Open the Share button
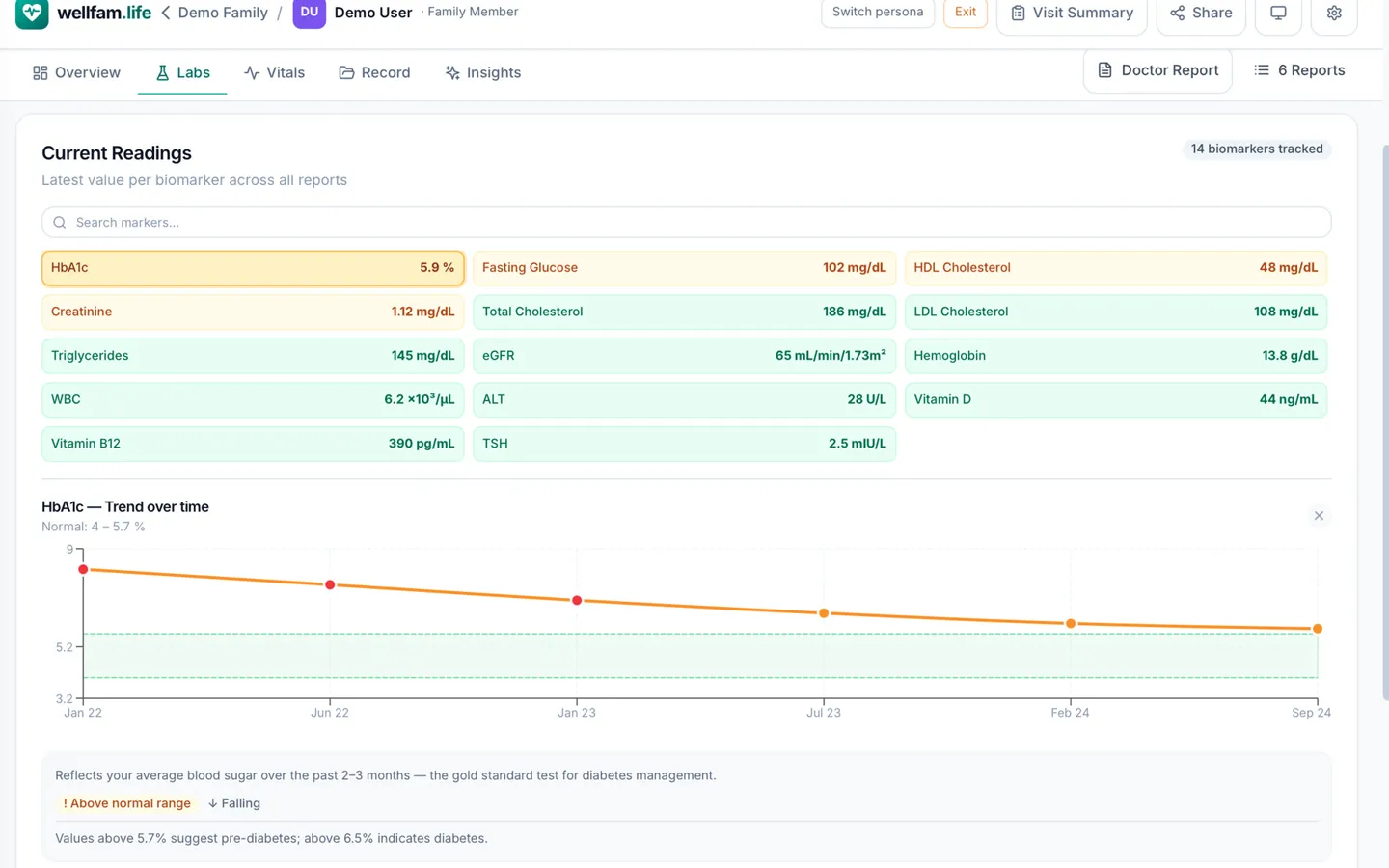 [1201, 14]
